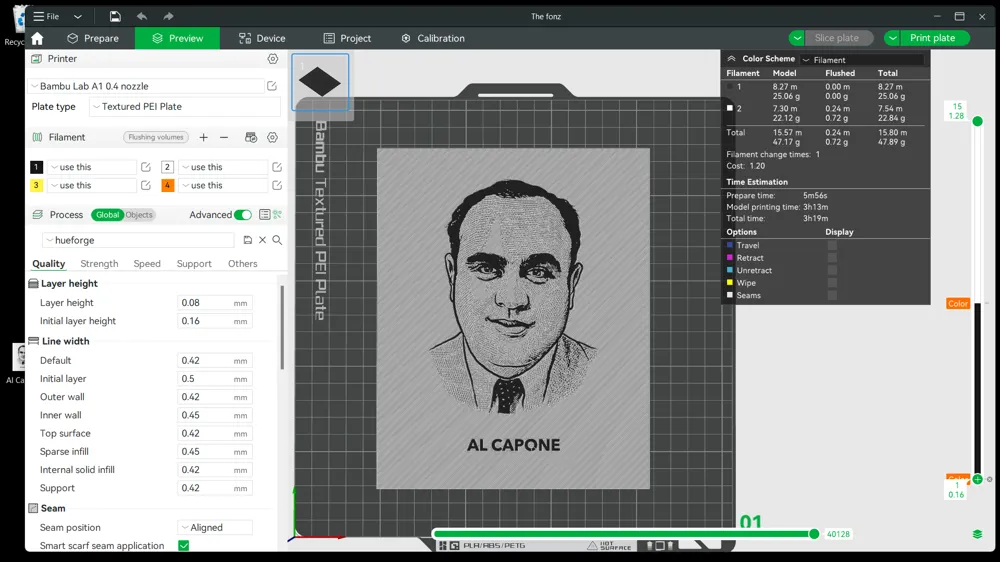1000x562 pixels.
Task: Save the hueforge process preset
Action: (x=247, y=240)
